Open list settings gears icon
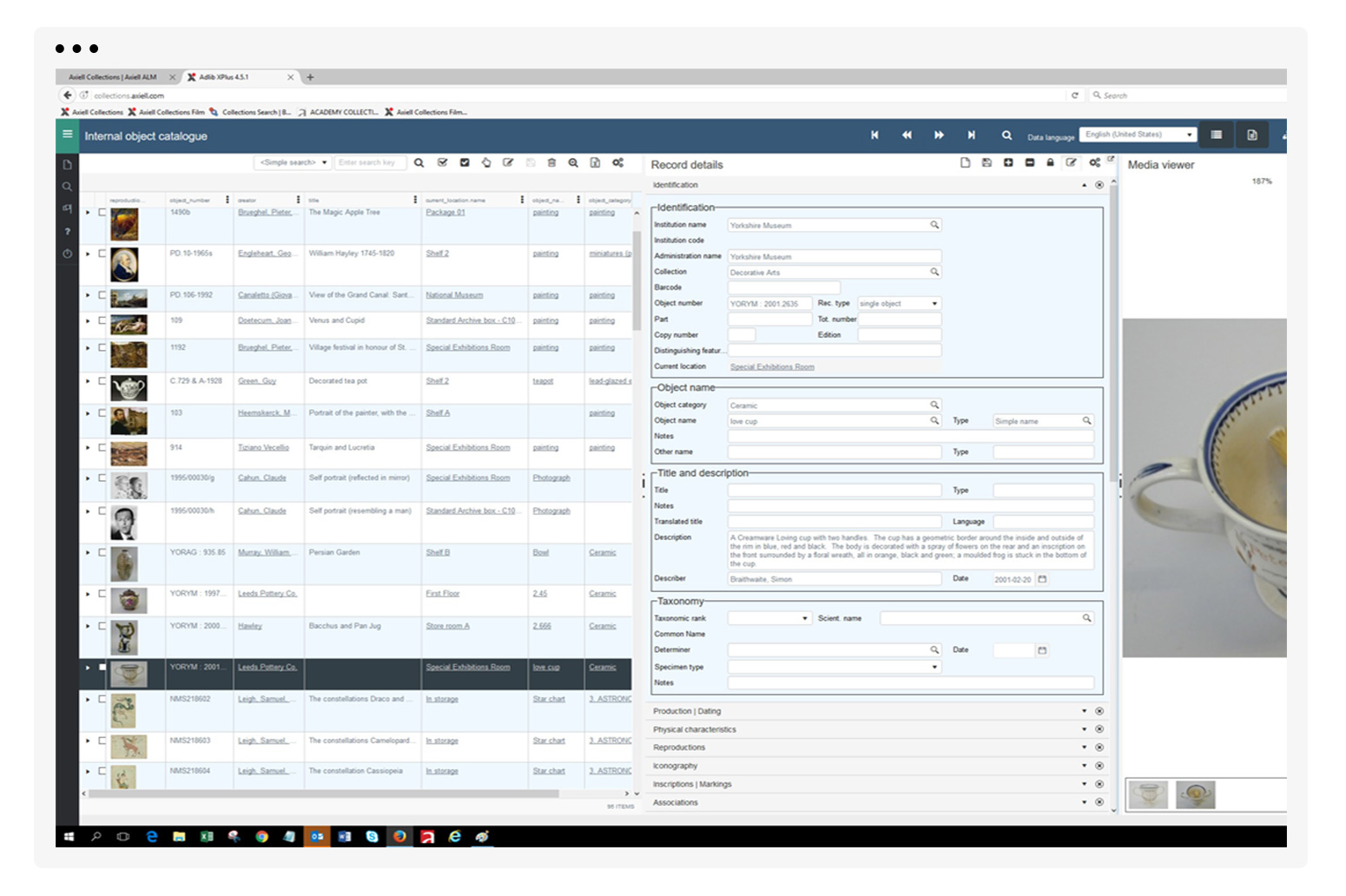 pos(617,163)
